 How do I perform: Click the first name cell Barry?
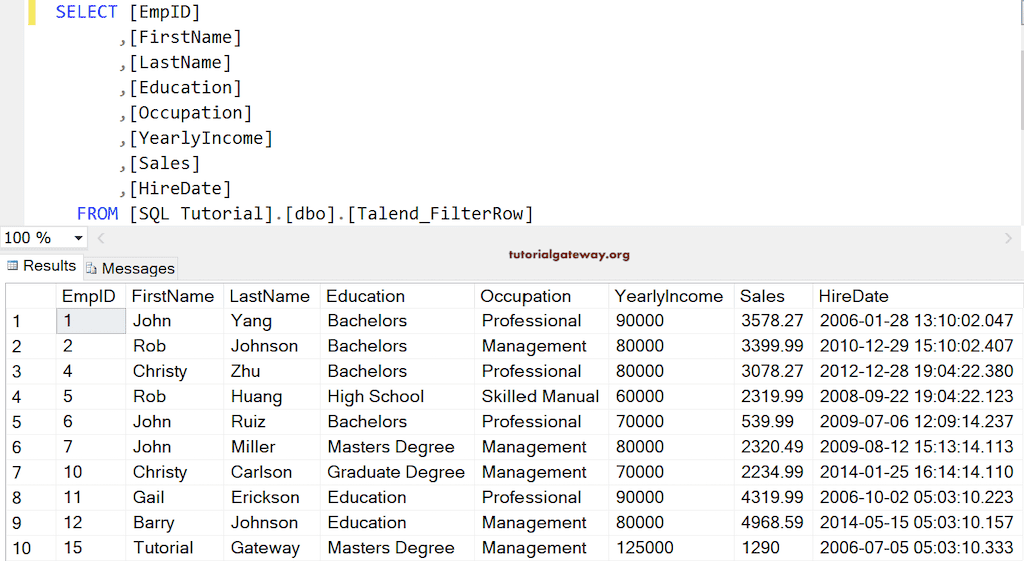click(x=174, y=522)
